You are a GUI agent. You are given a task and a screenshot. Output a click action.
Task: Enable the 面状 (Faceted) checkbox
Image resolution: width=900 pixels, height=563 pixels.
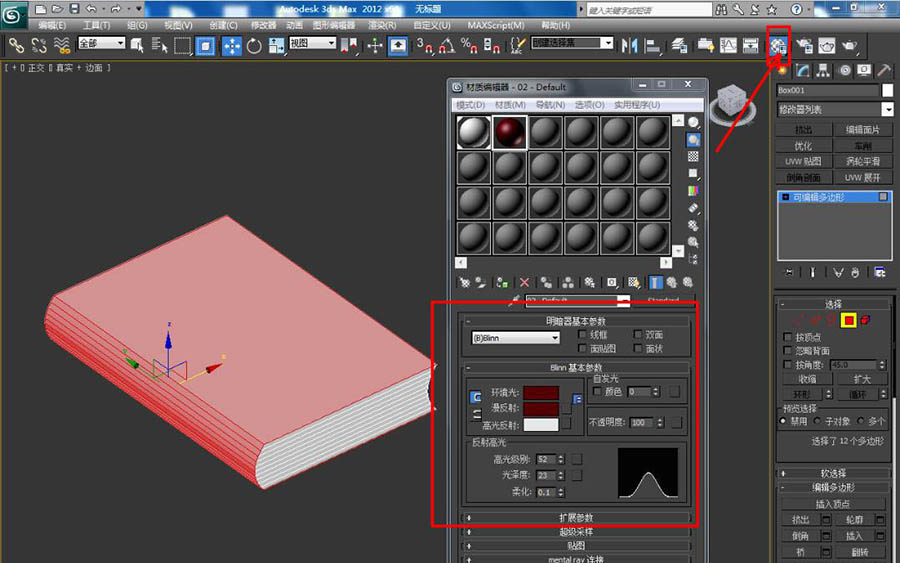point(638,348)
